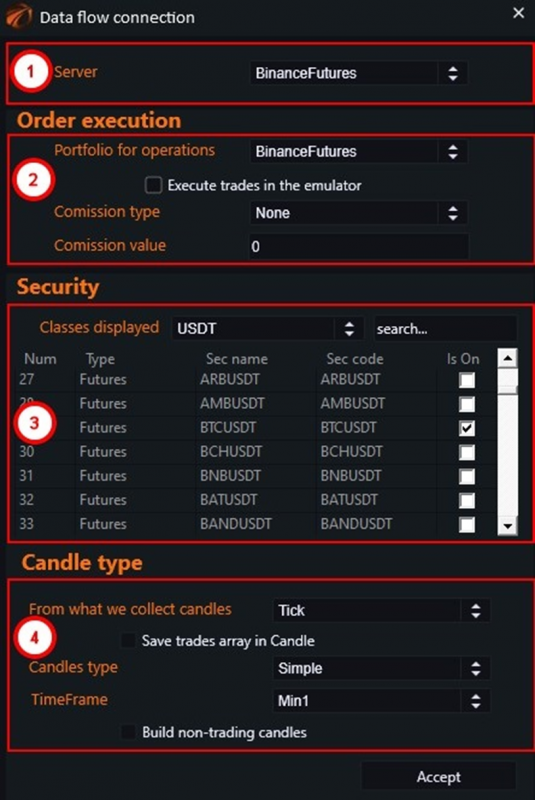Uncheck Is On for BTCUSDT
Viewport: 535px width, 800px height.
pyautogui.click(x=467, y=428)
